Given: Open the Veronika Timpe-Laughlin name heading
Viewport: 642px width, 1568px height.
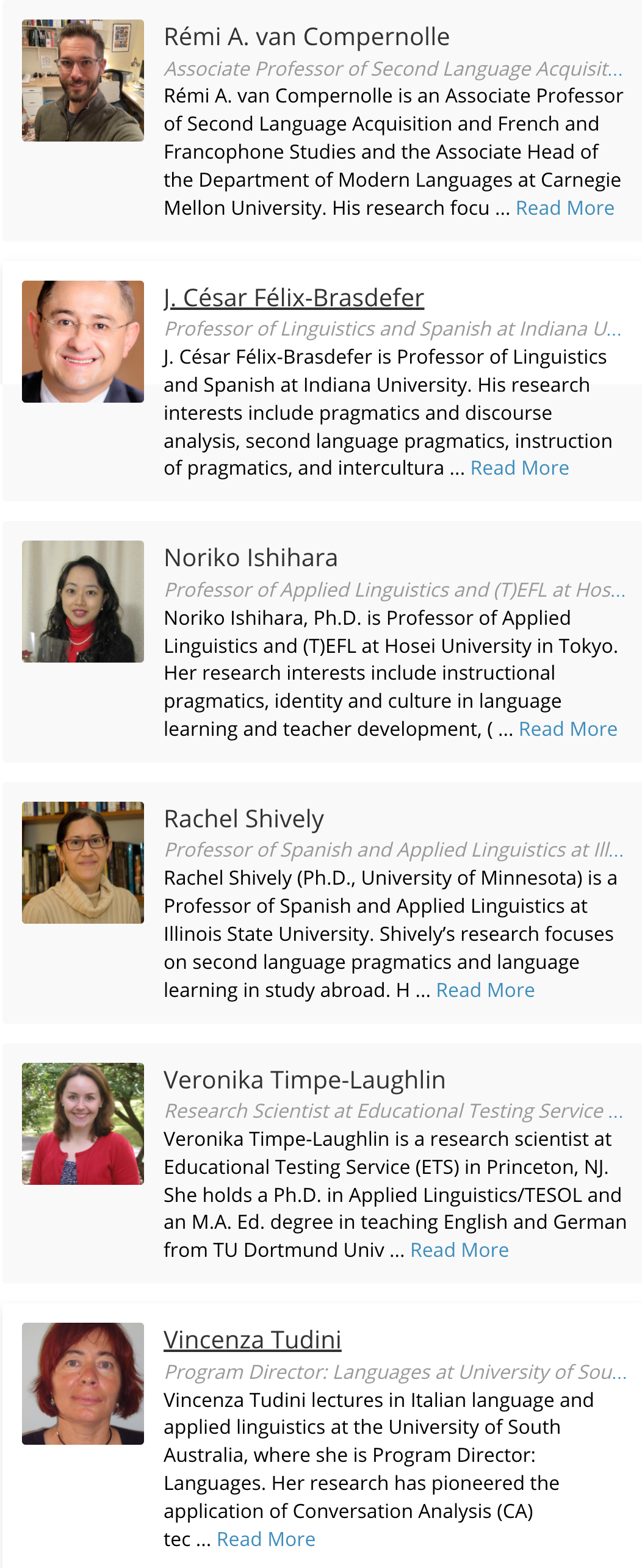Looking at the screenshot, I should coord(305,1080).
